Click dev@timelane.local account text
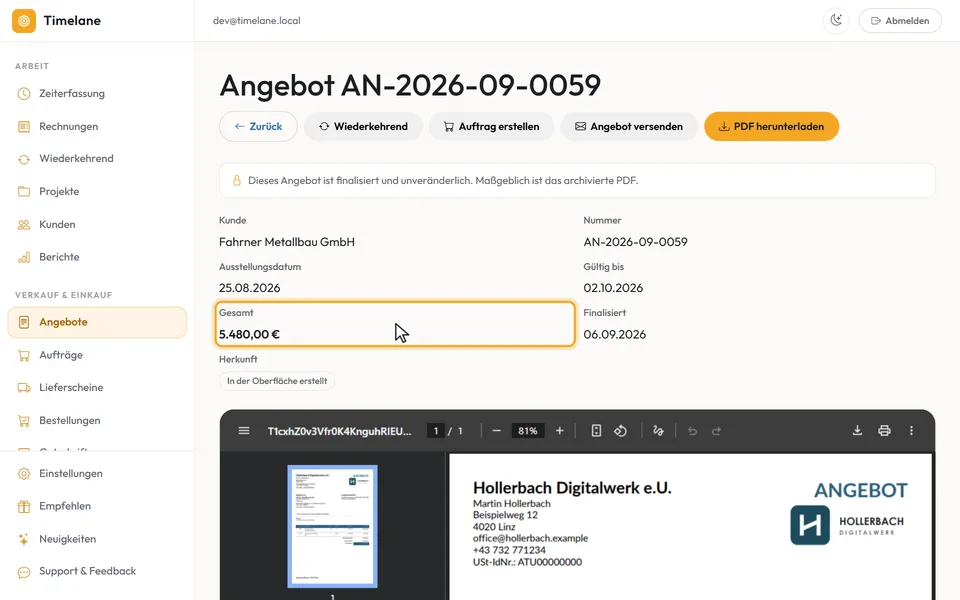The image size is (960, 600). tap(257, 21)
